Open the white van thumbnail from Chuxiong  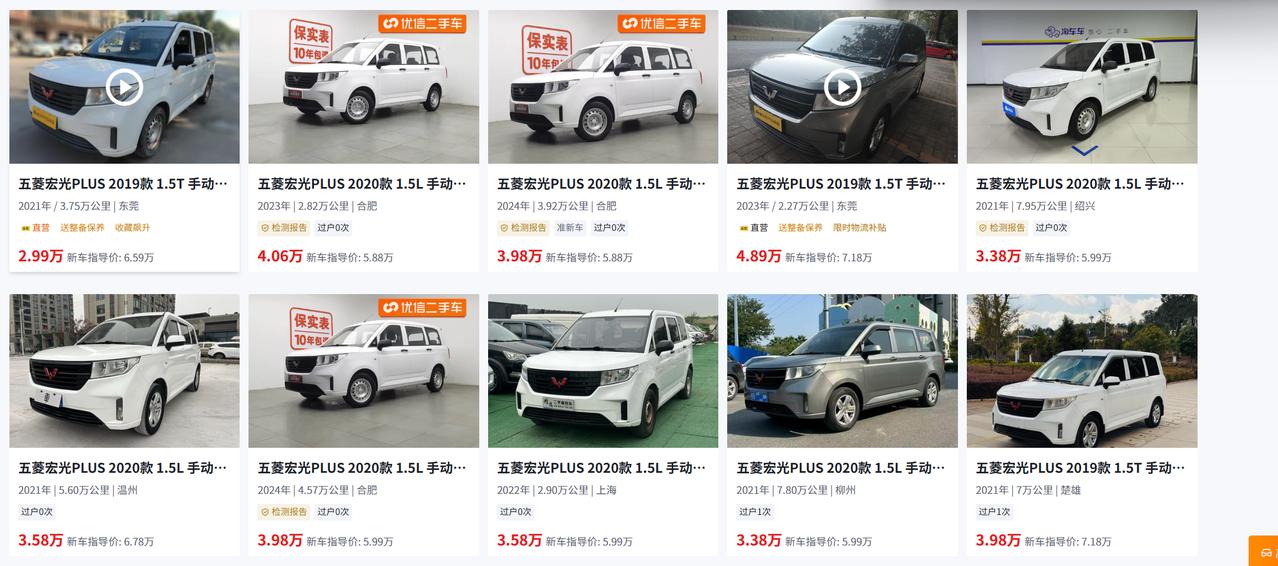[1082, 371]
